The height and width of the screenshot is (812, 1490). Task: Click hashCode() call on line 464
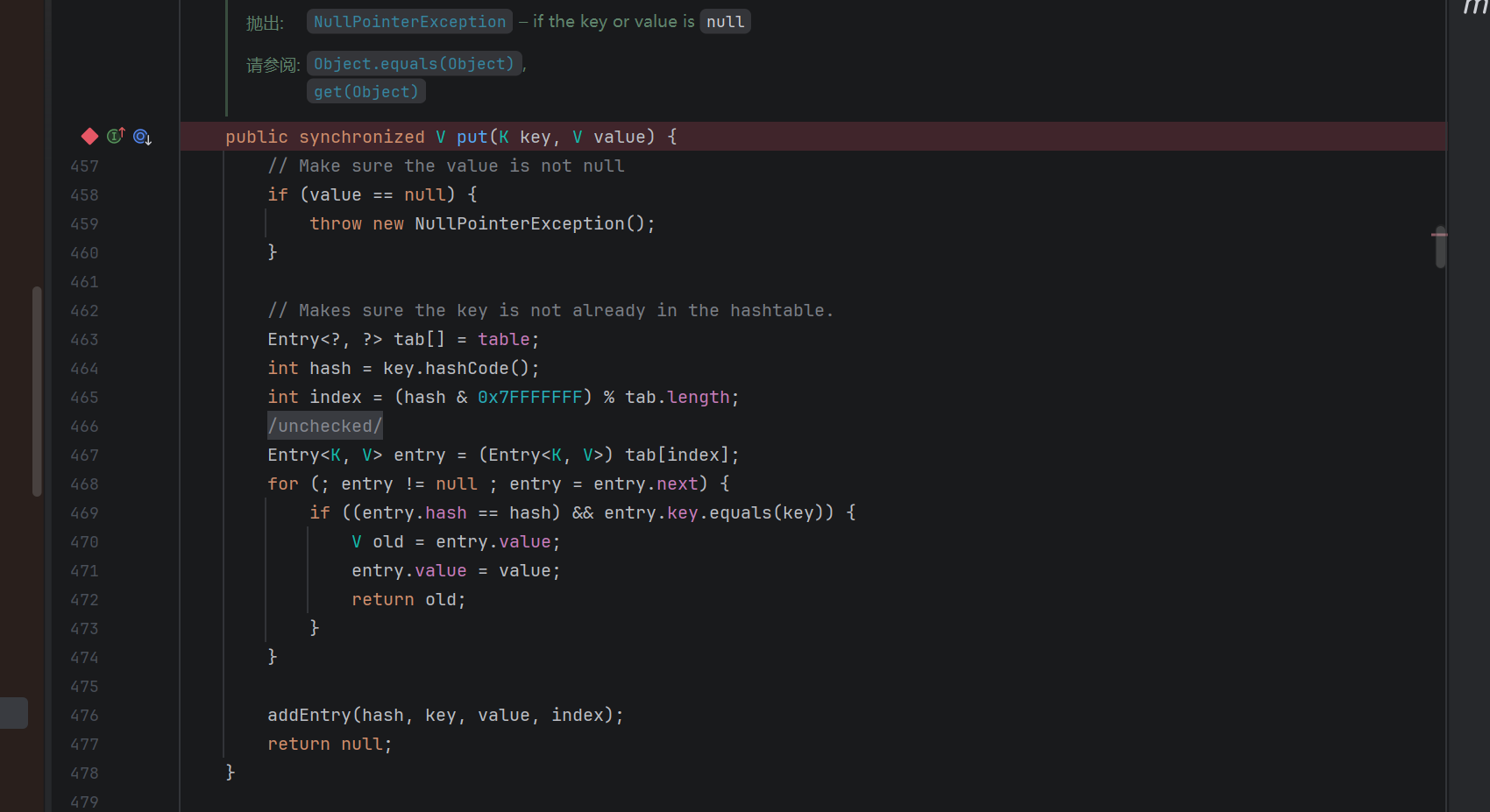coord(466,369)
